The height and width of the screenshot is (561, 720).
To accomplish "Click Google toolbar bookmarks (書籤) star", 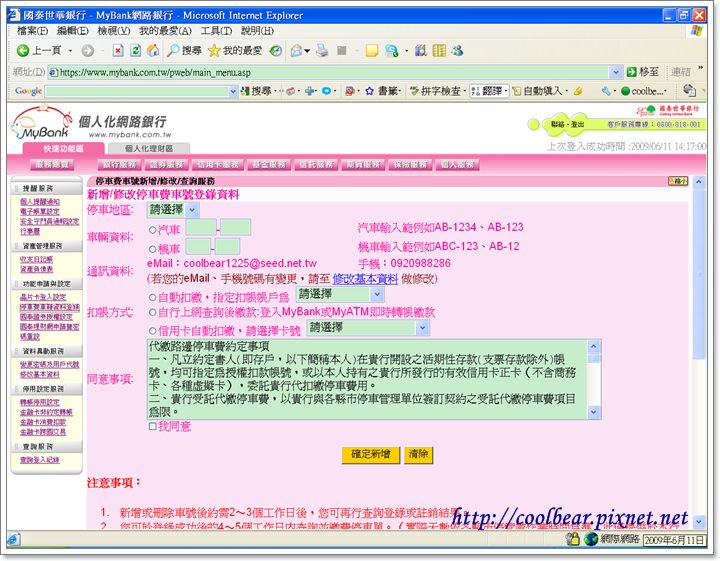I will click(382, 91).
